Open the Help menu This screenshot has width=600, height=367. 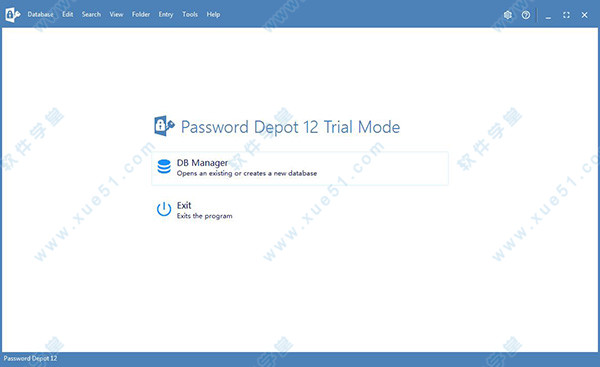[x=213, y=15]
